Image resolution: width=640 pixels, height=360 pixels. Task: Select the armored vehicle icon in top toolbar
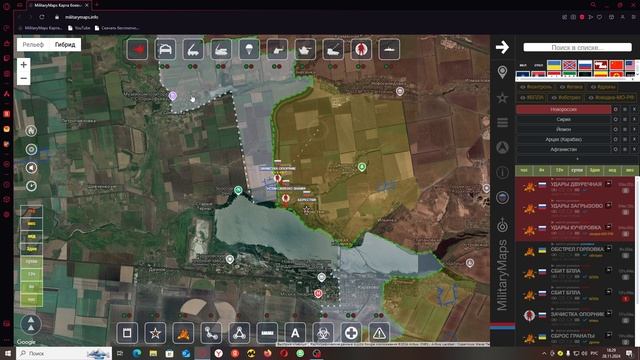[x=277, y=49]
